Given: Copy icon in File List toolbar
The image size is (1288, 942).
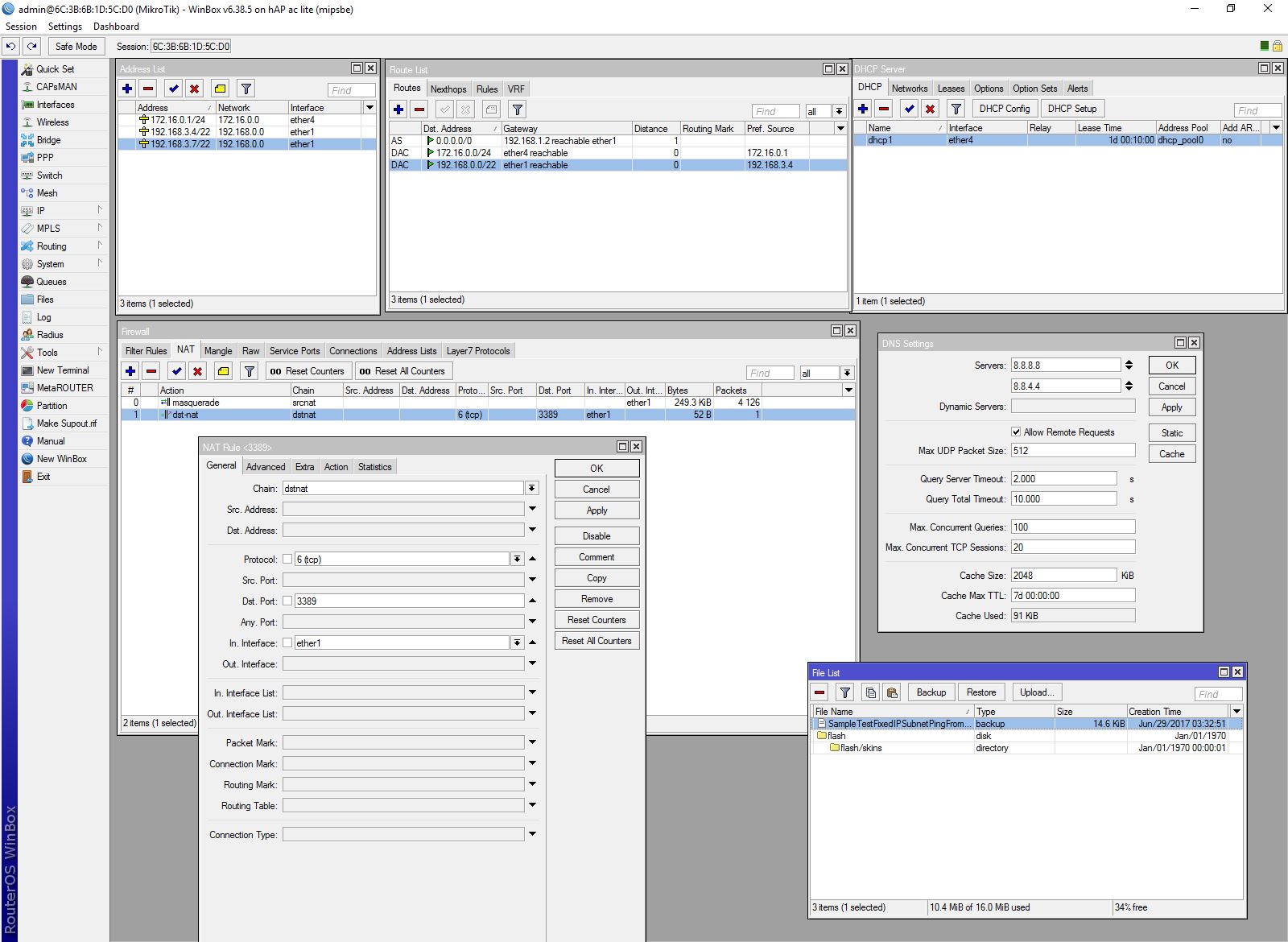Looking at the screenshot, I should click(x=870, y=692).
